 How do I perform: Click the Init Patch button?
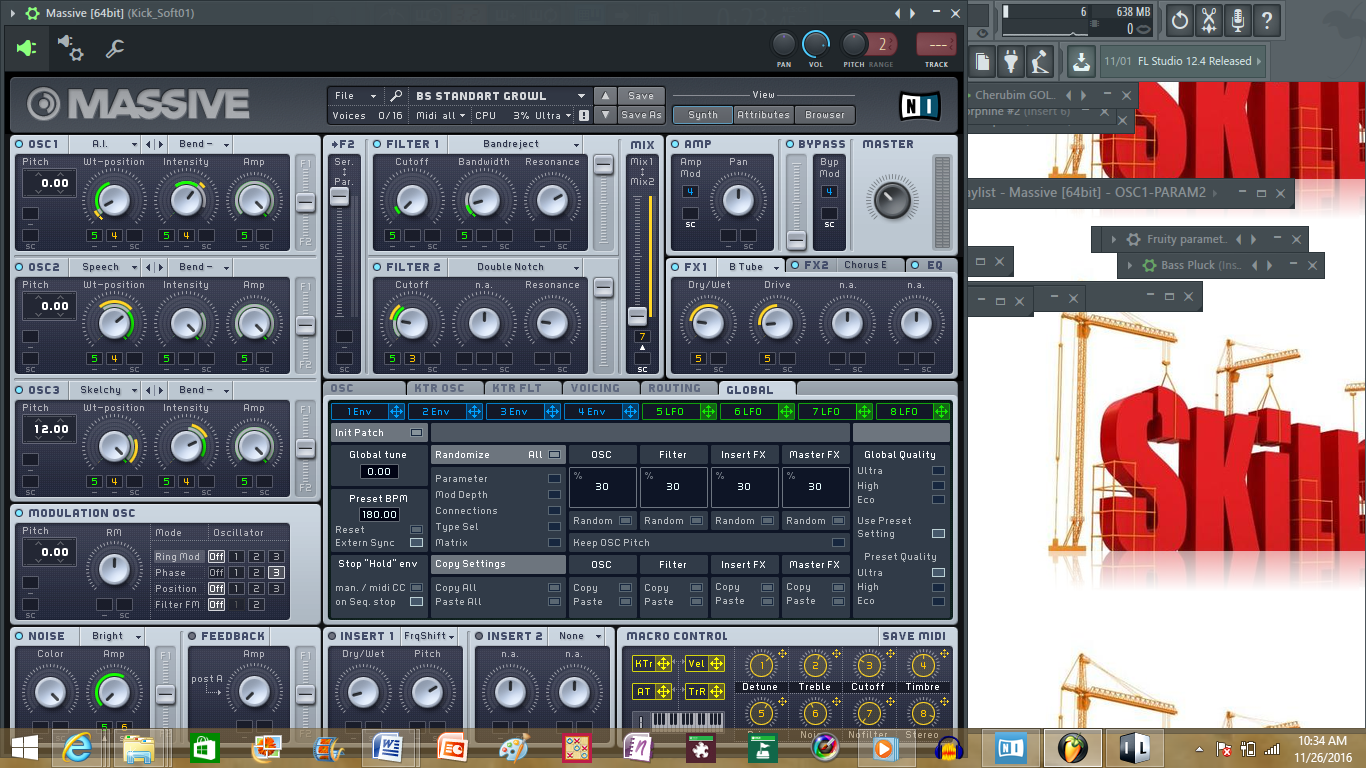click(378, 433)
